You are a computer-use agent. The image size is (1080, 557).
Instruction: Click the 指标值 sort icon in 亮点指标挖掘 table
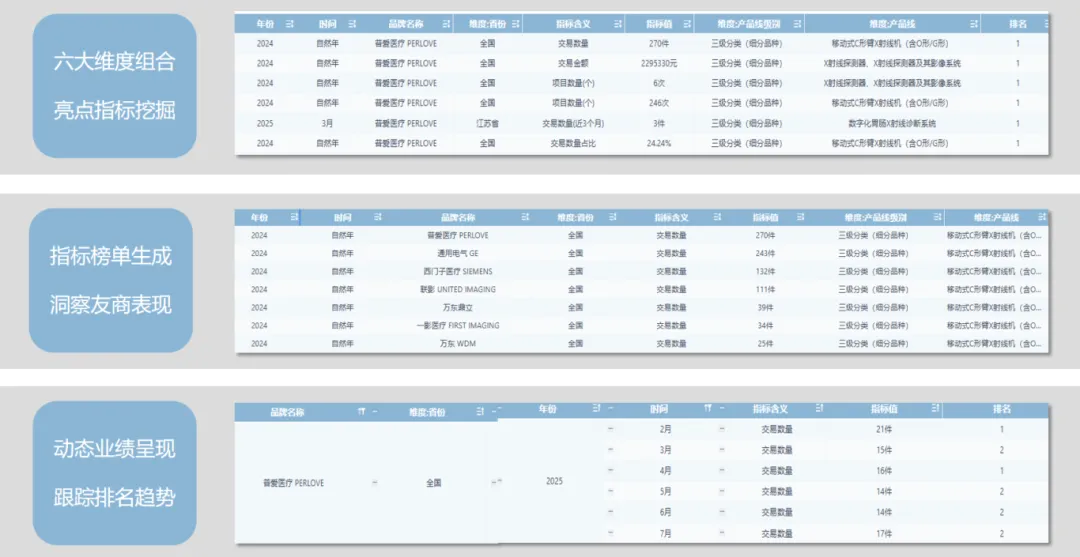click(x=685, y=23)
